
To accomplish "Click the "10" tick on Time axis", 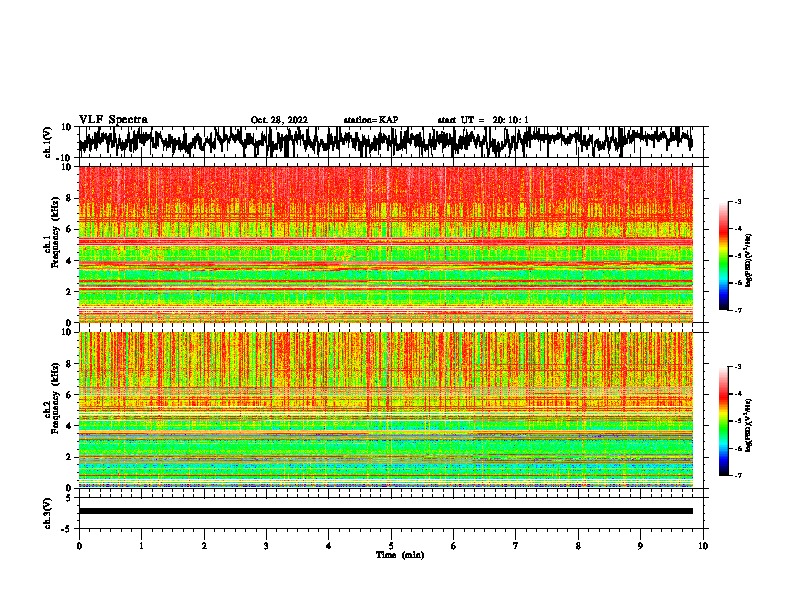I will [703, 546].
